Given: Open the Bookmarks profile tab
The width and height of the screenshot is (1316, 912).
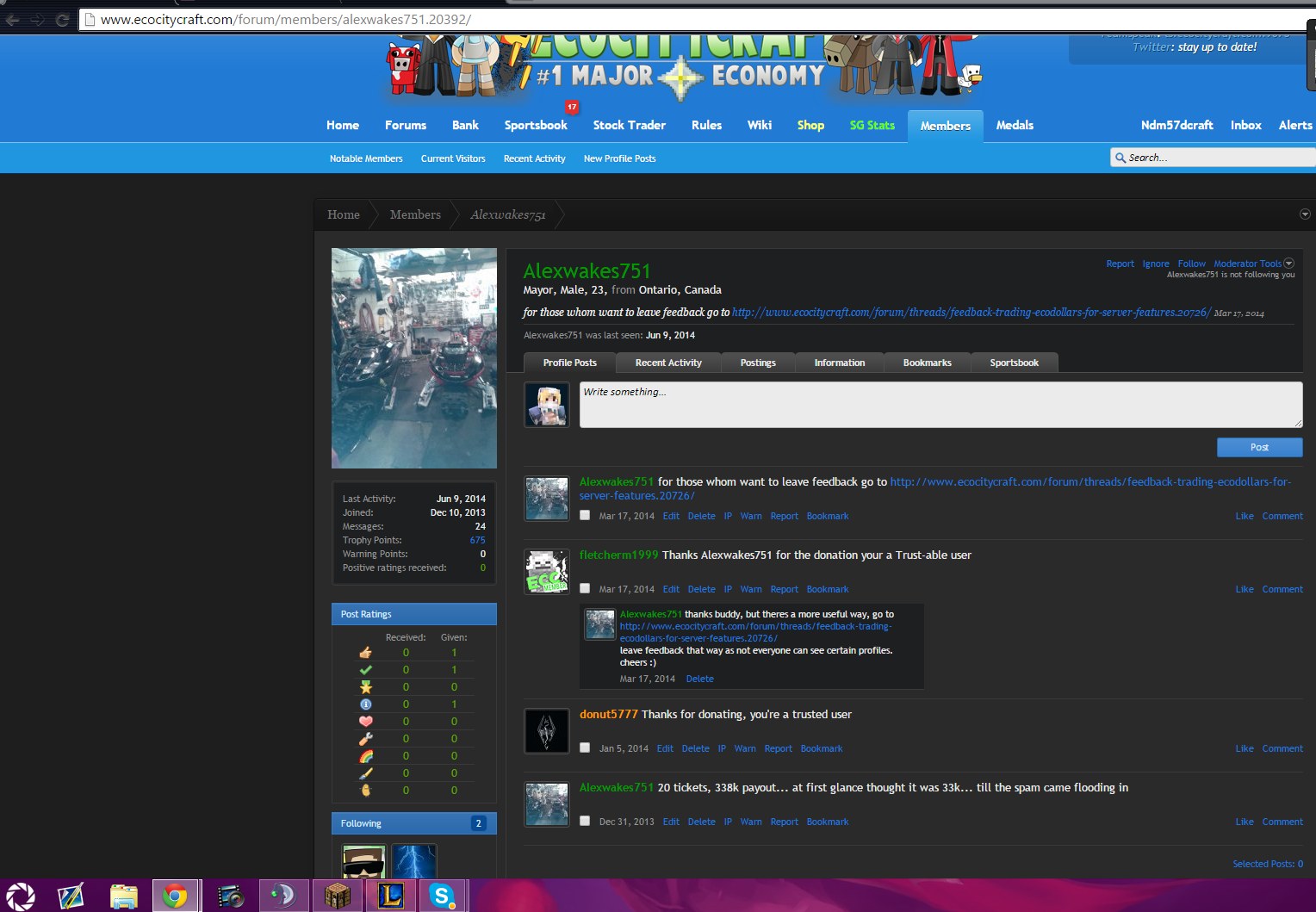Looking at the screenshot, I should (x=928, y=363).
